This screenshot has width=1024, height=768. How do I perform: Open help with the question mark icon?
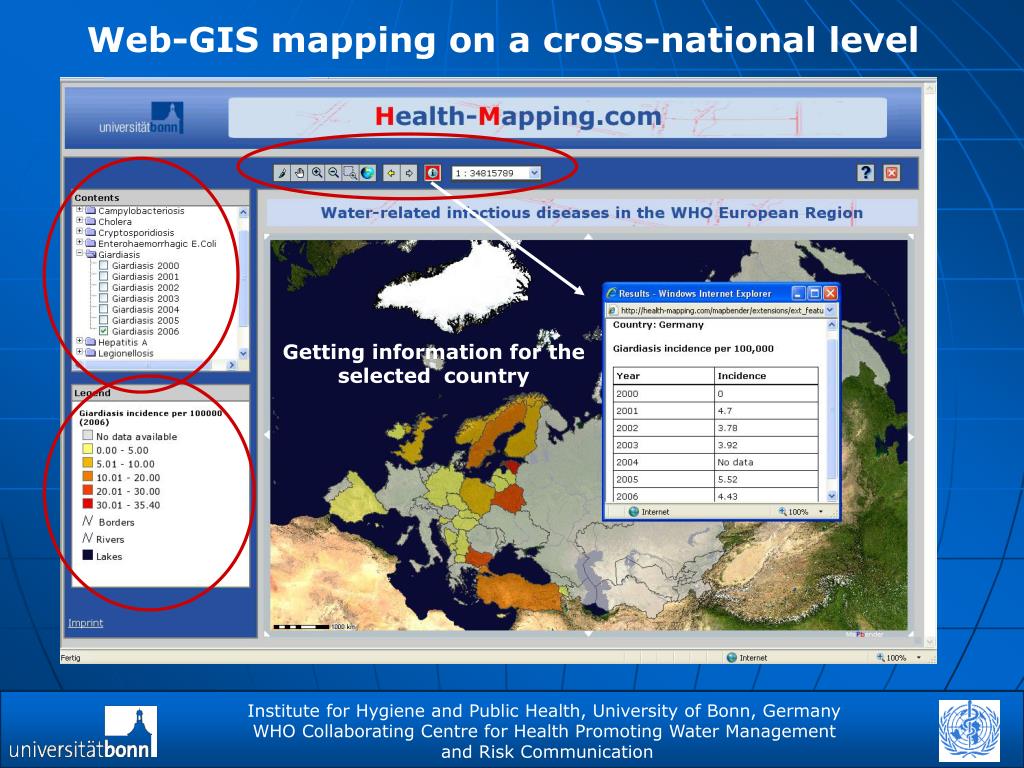(865, 172)
